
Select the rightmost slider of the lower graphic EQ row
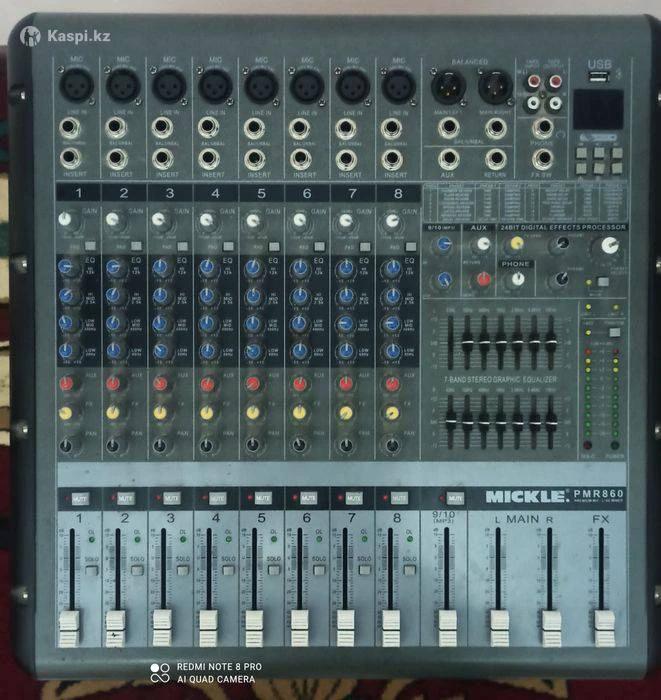[551, 422]
